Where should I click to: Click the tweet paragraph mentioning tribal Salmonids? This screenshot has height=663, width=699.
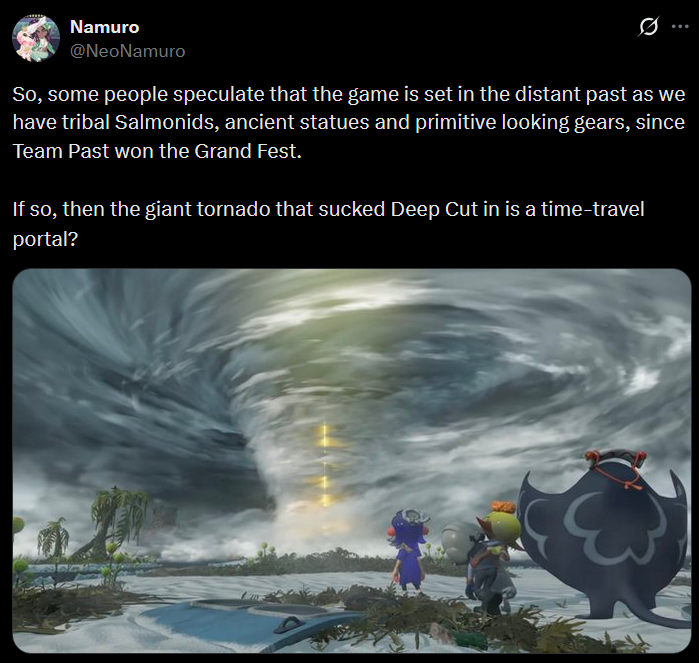[349, 123]
